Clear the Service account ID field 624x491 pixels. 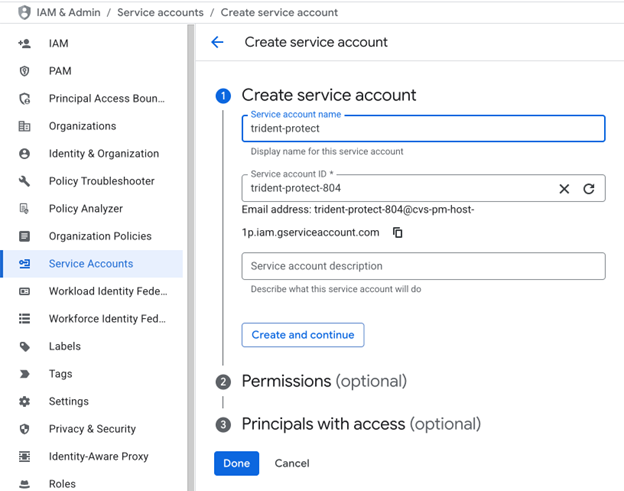point(564,188)
